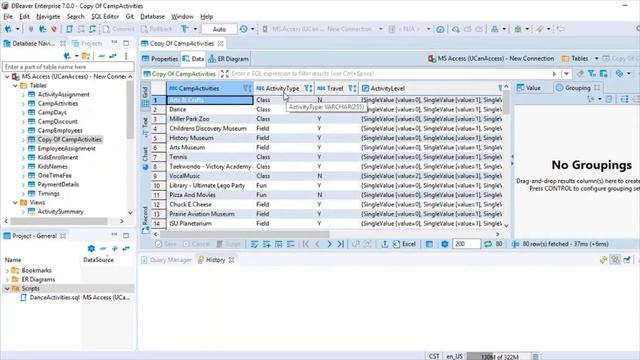Click the expand filter field icon
The height and width of the screenshot is (360, 640).
(x=225, y=74)
